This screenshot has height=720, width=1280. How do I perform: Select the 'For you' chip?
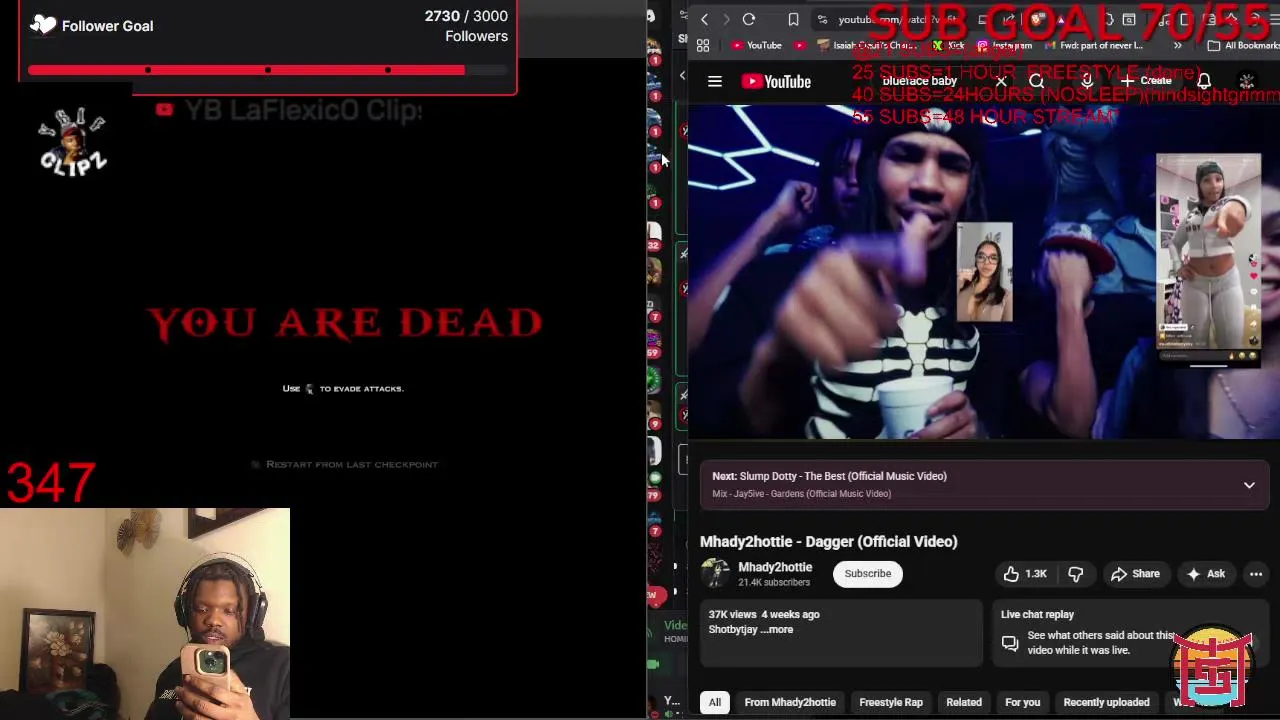[x=1023, y=702]
